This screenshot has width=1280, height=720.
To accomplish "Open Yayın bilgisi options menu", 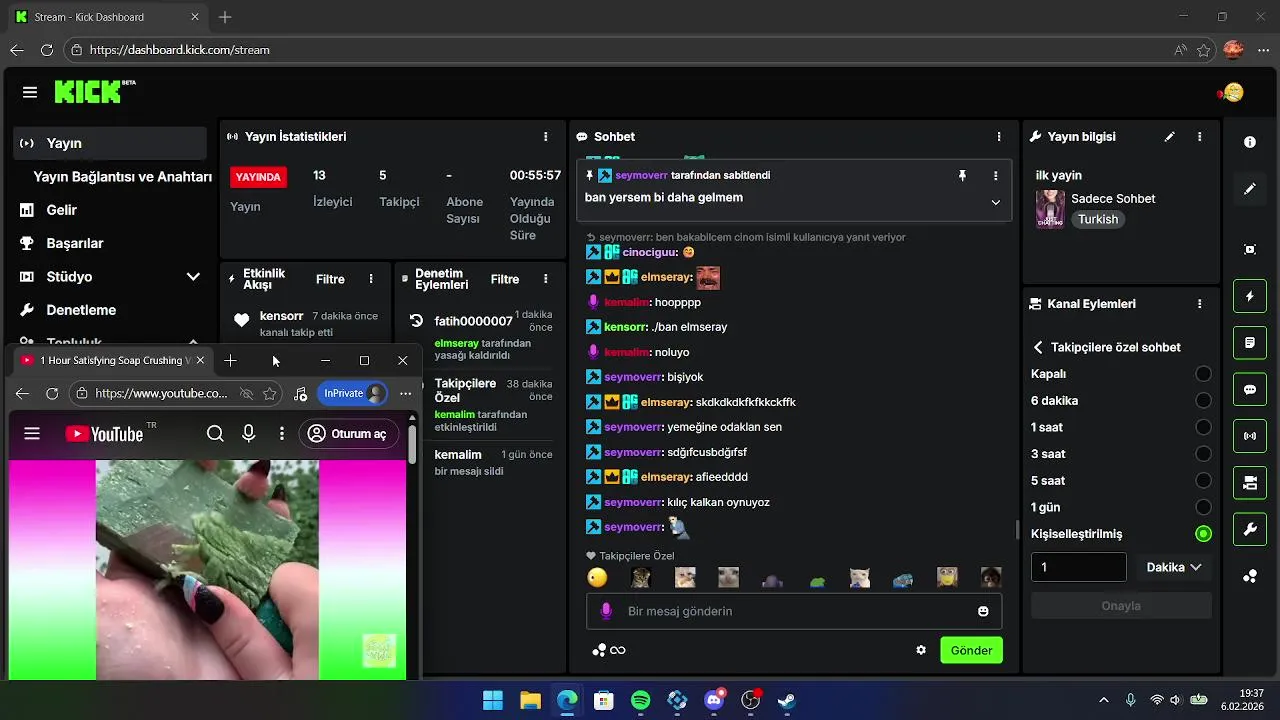I will point(1199,137).
